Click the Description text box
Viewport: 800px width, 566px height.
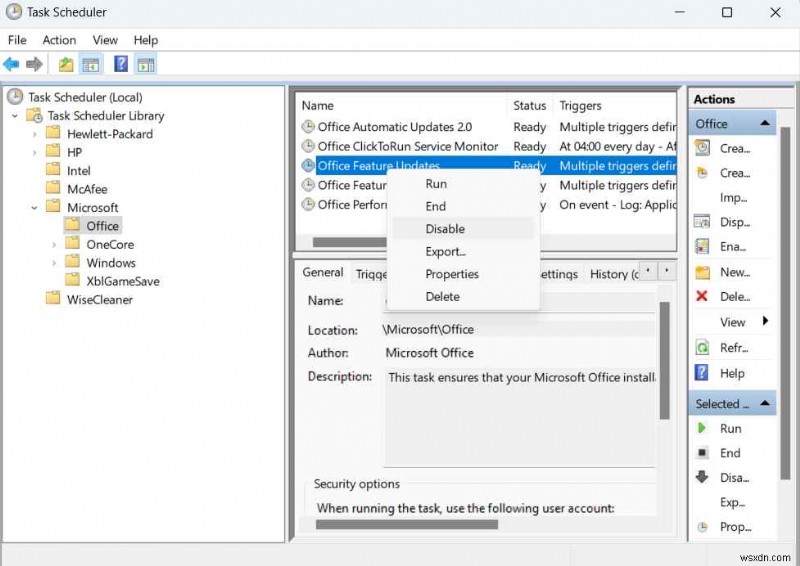click(519, 416)
